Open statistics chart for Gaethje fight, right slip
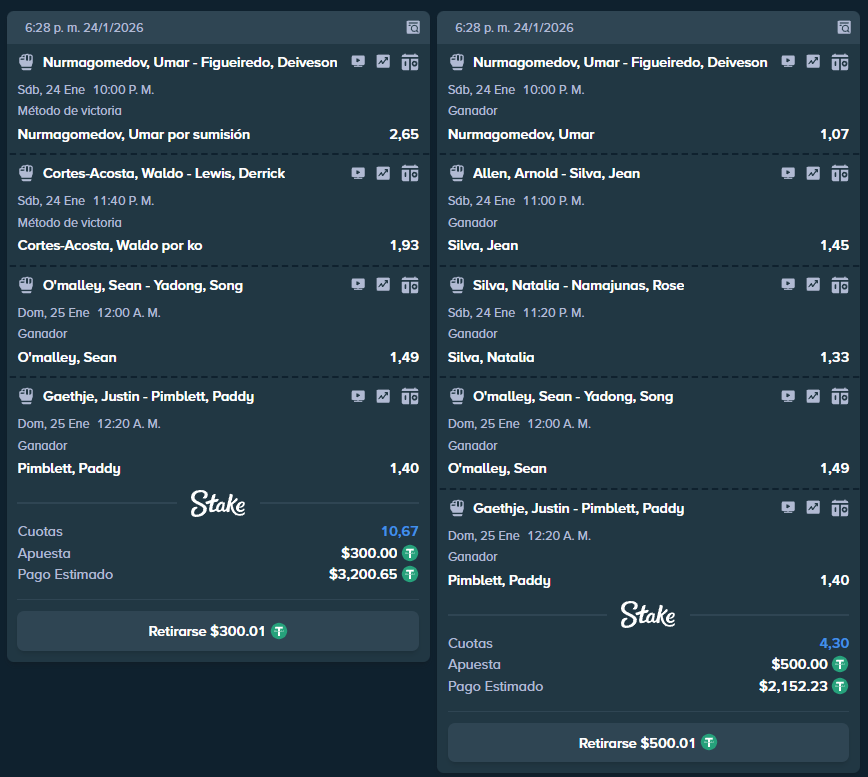The height and width of the screenshot is (777, 868). pyautogui.click(x=813, y=507)
